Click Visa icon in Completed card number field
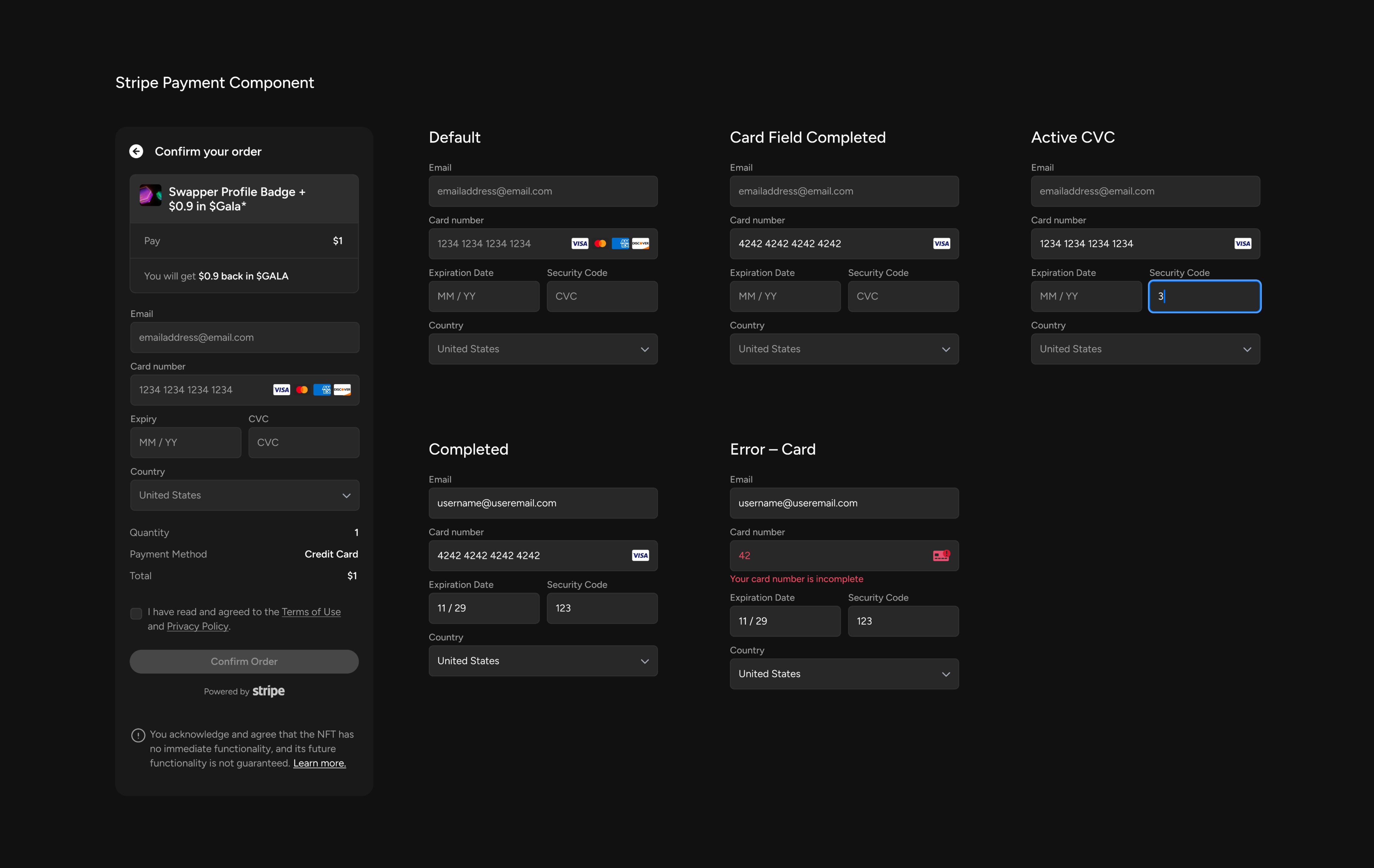Screen dimensions: 1374x868 click(640, 556)
